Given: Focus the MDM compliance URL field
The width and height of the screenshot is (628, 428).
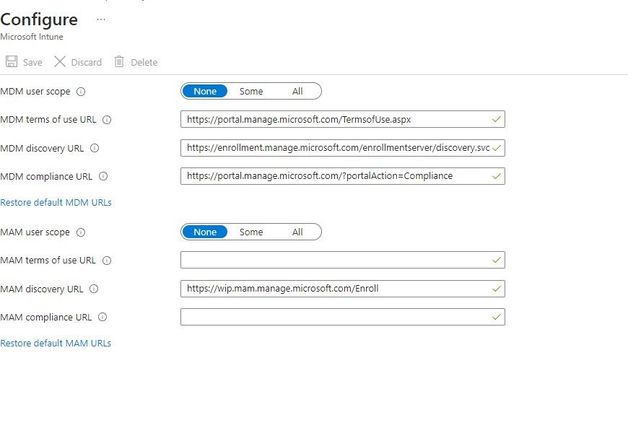Looking at the screenshot, I should pos(342,176).
